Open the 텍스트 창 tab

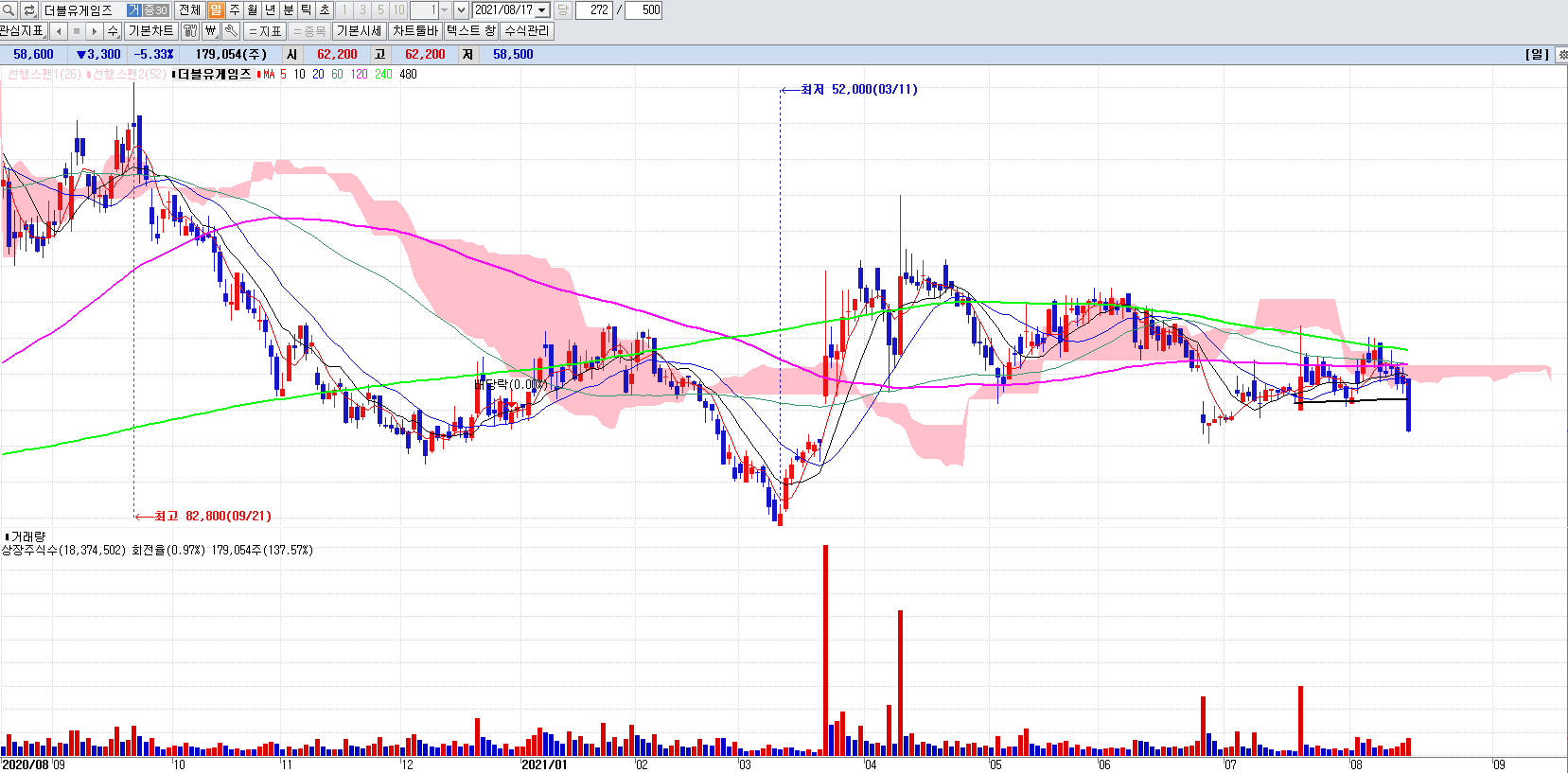(x=470, y=31)
